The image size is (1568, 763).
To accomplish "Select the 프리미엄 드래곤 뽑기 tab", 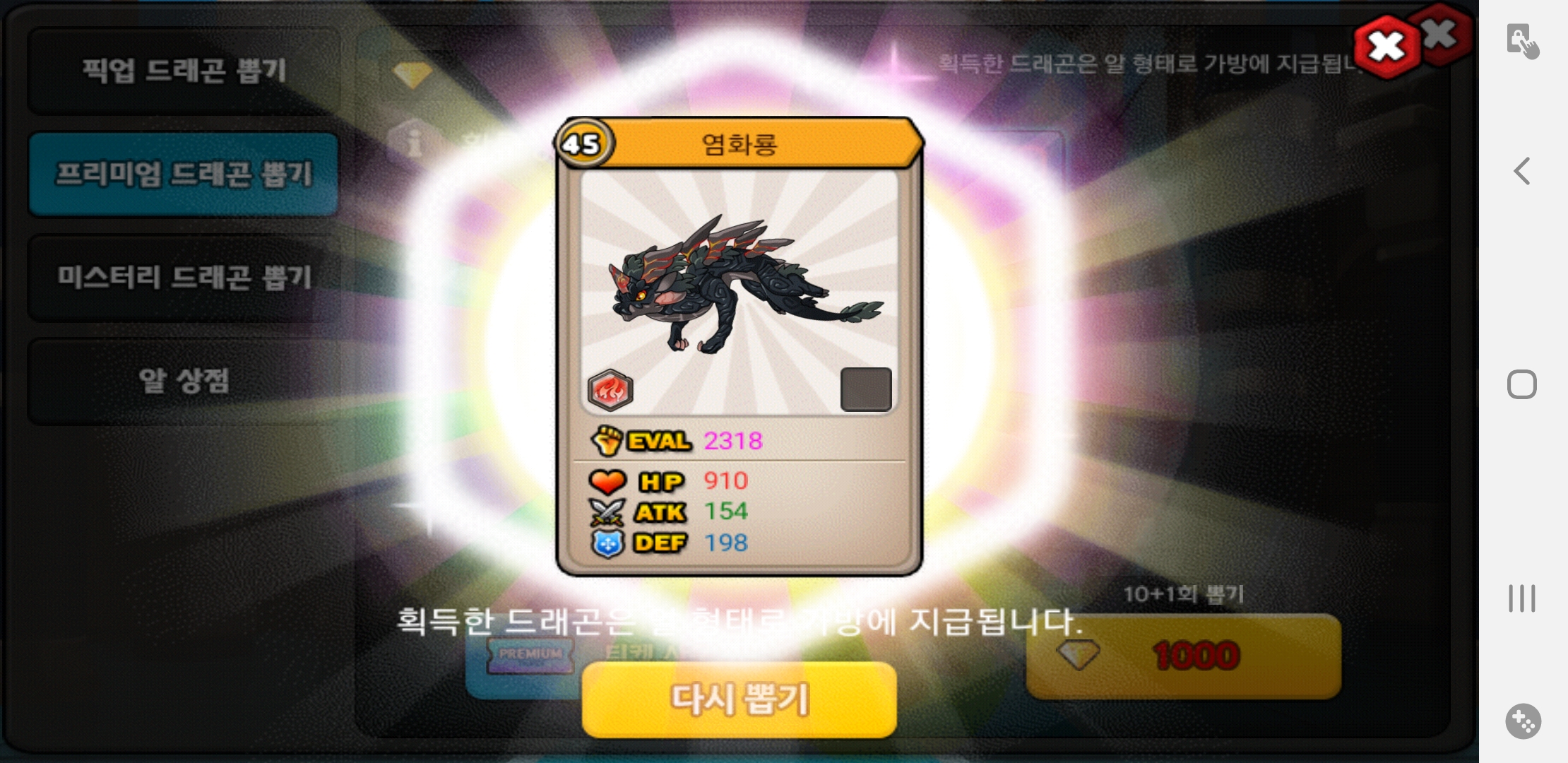I will pyautogui.click(x=183, y=174).
